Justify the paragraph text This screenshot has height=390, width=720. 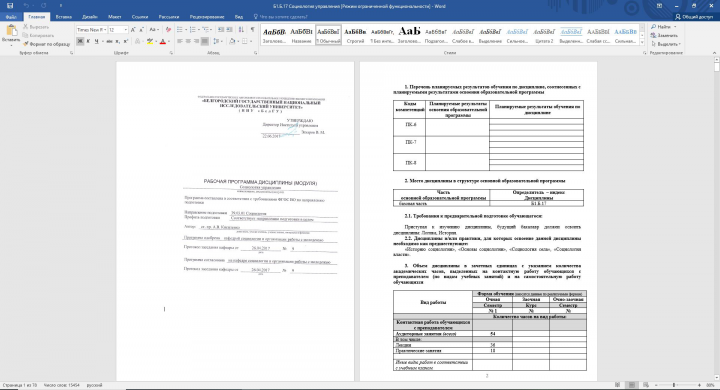tap(204, 41)
